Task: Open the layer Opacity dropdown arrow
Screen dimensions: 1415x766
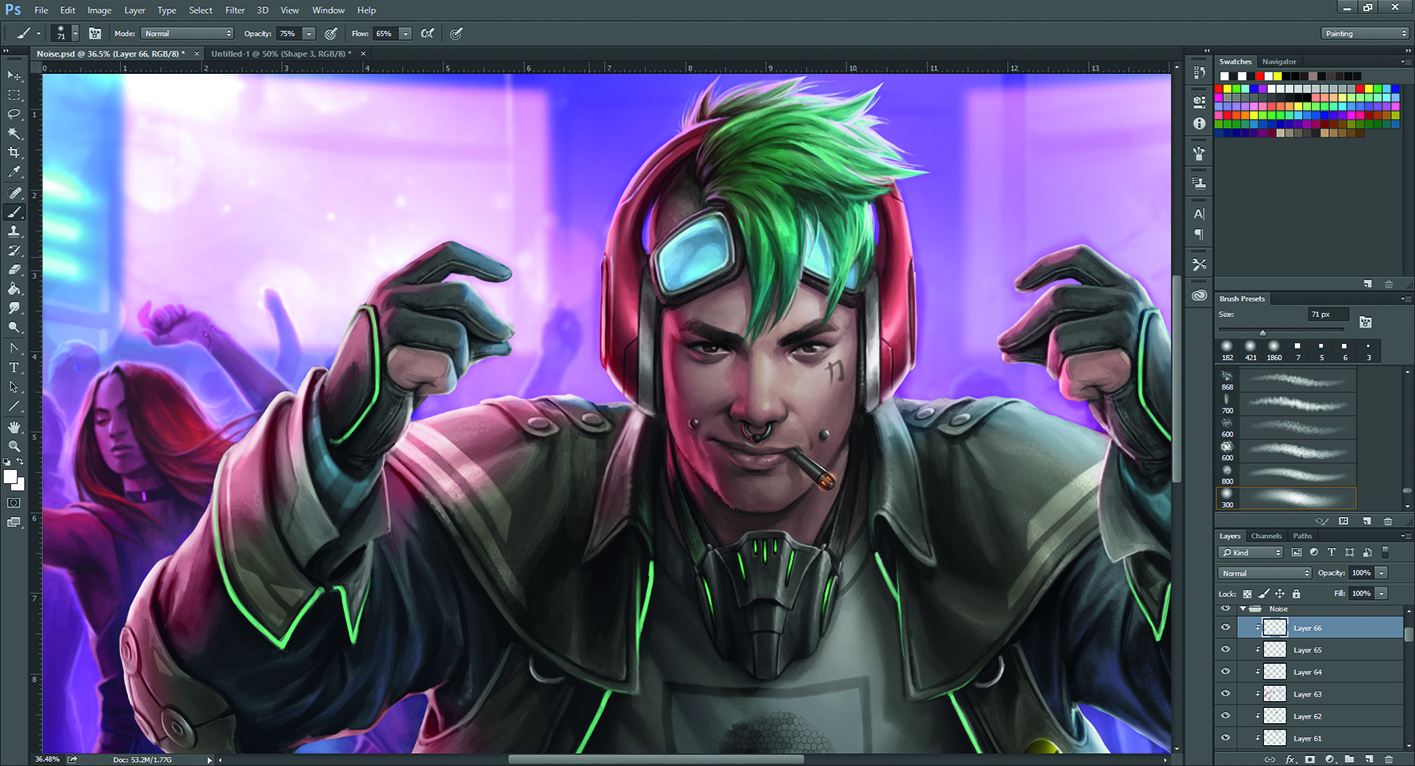Action: [x=1381, y=573]
